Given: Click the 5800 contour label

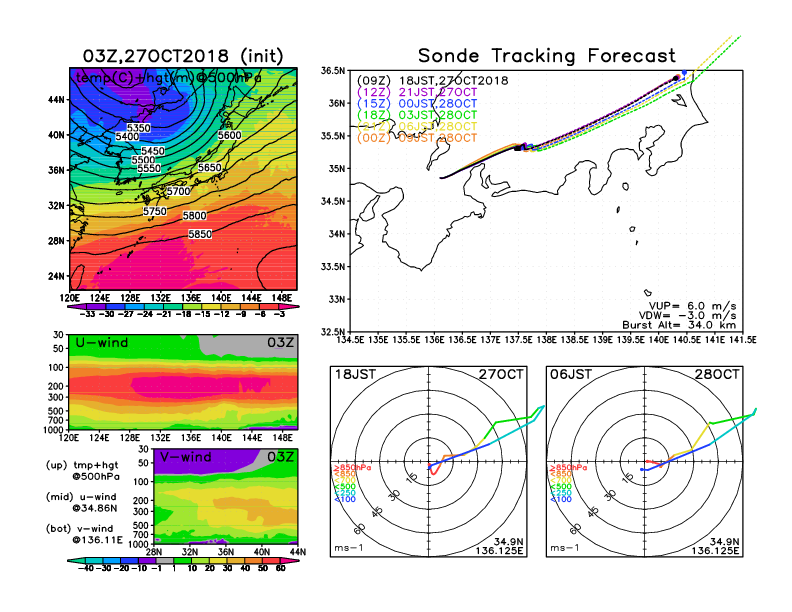Looking at the screenshot, I should 194,216.
